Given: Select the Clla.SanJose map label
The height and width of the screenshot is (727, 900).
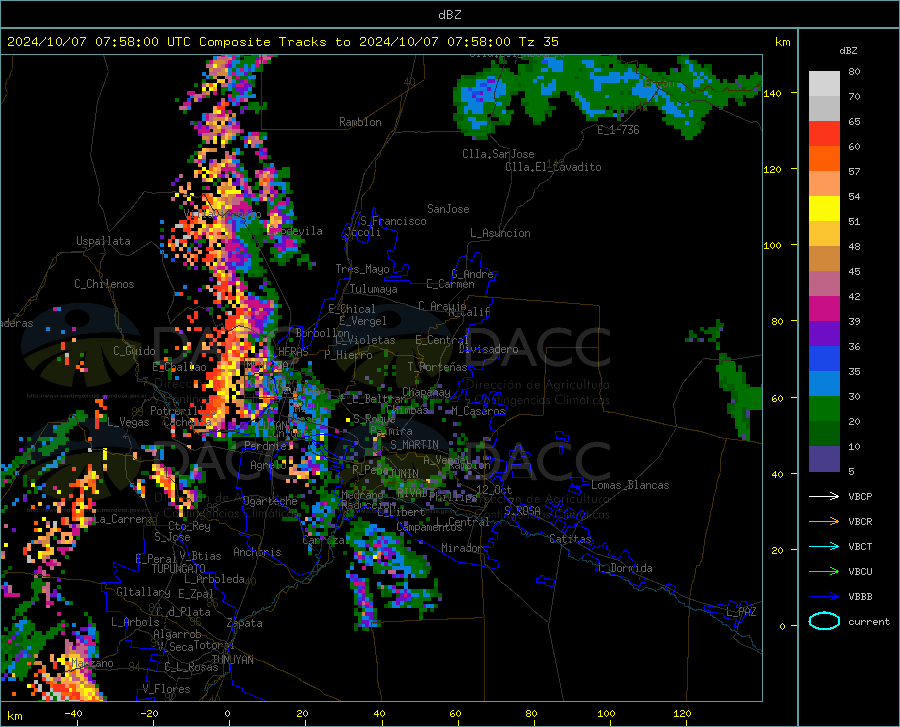Looking at the screenshot, I should pos(498,154).
